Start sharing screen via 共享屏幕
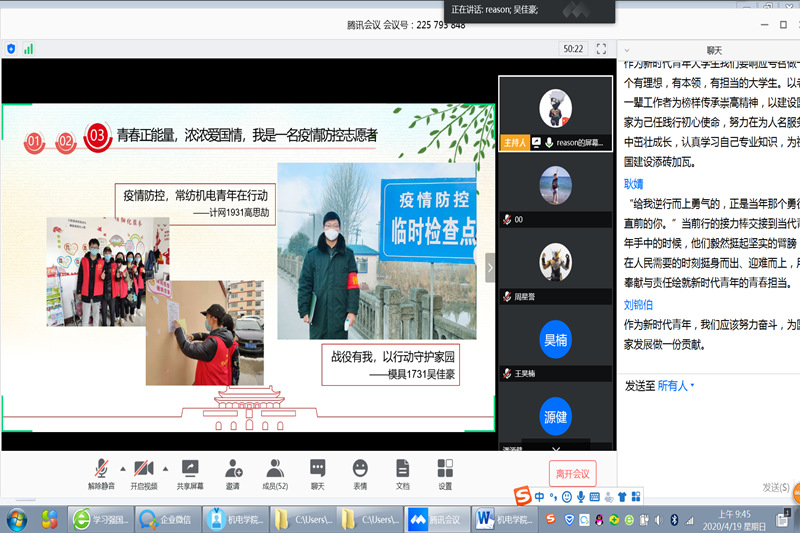Screen dimensions: 800x533 (x=190, y=474)
